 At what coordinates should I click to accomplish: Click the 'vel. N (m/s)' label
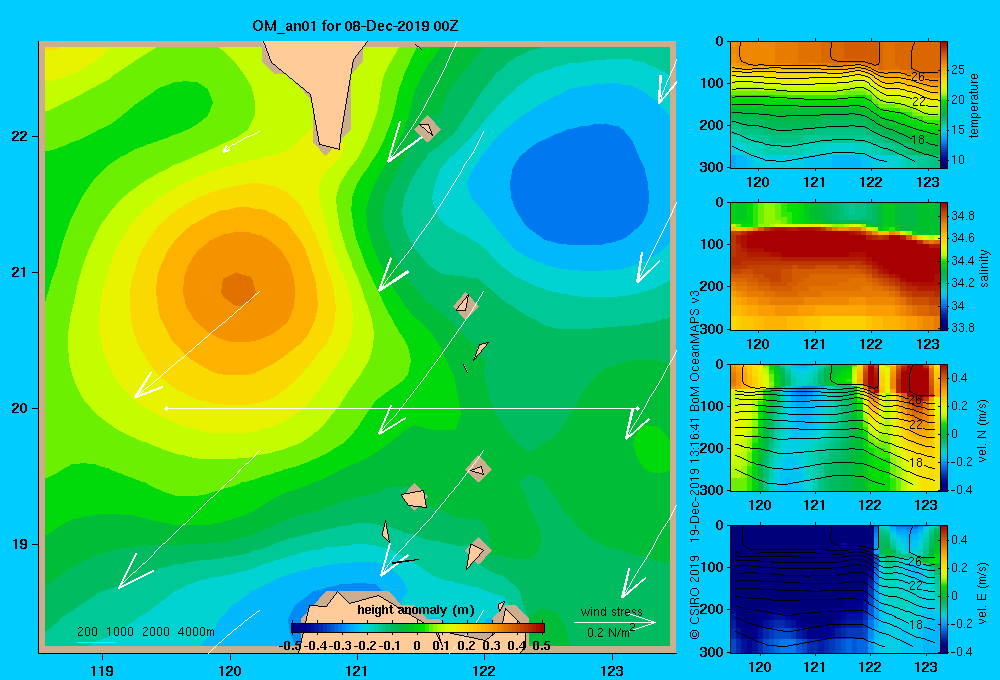[983, 431]
